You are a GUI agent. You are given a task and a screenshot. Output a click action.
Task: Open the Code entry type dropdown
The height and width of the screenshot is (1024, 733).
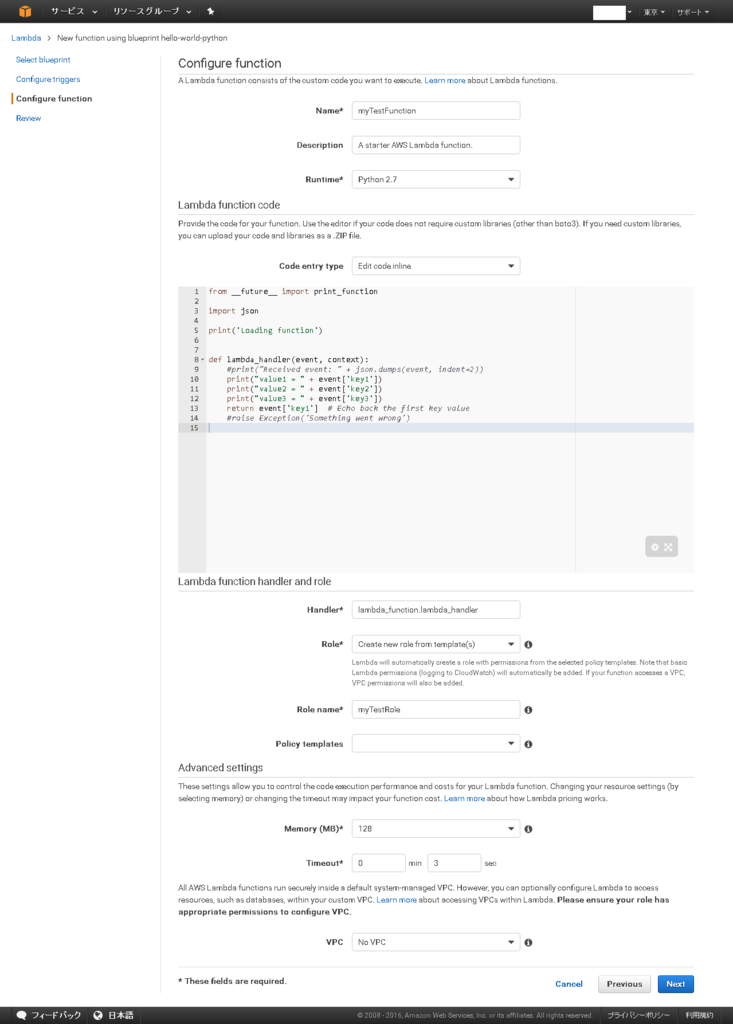tap(436, 266)
